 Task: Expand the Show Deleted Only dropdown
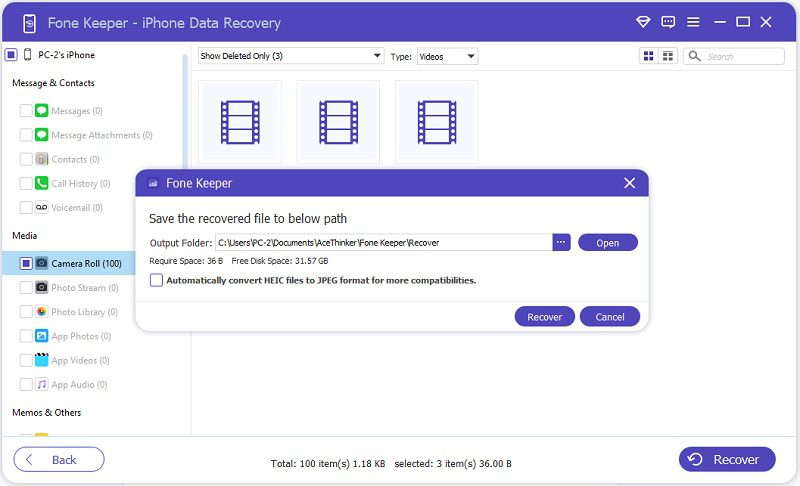[x=290, y=56]
